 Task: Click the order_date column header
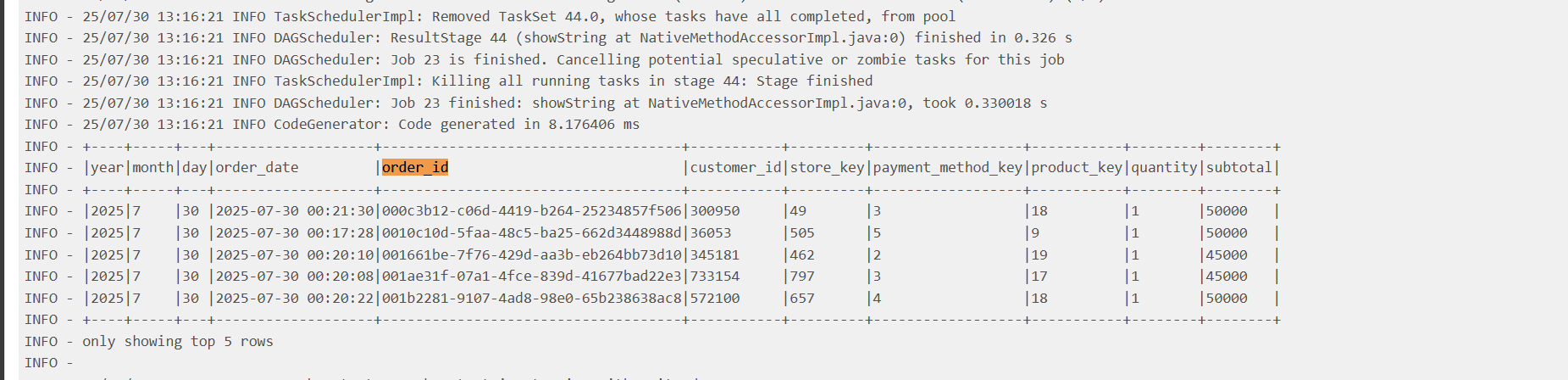pos(257,167)
